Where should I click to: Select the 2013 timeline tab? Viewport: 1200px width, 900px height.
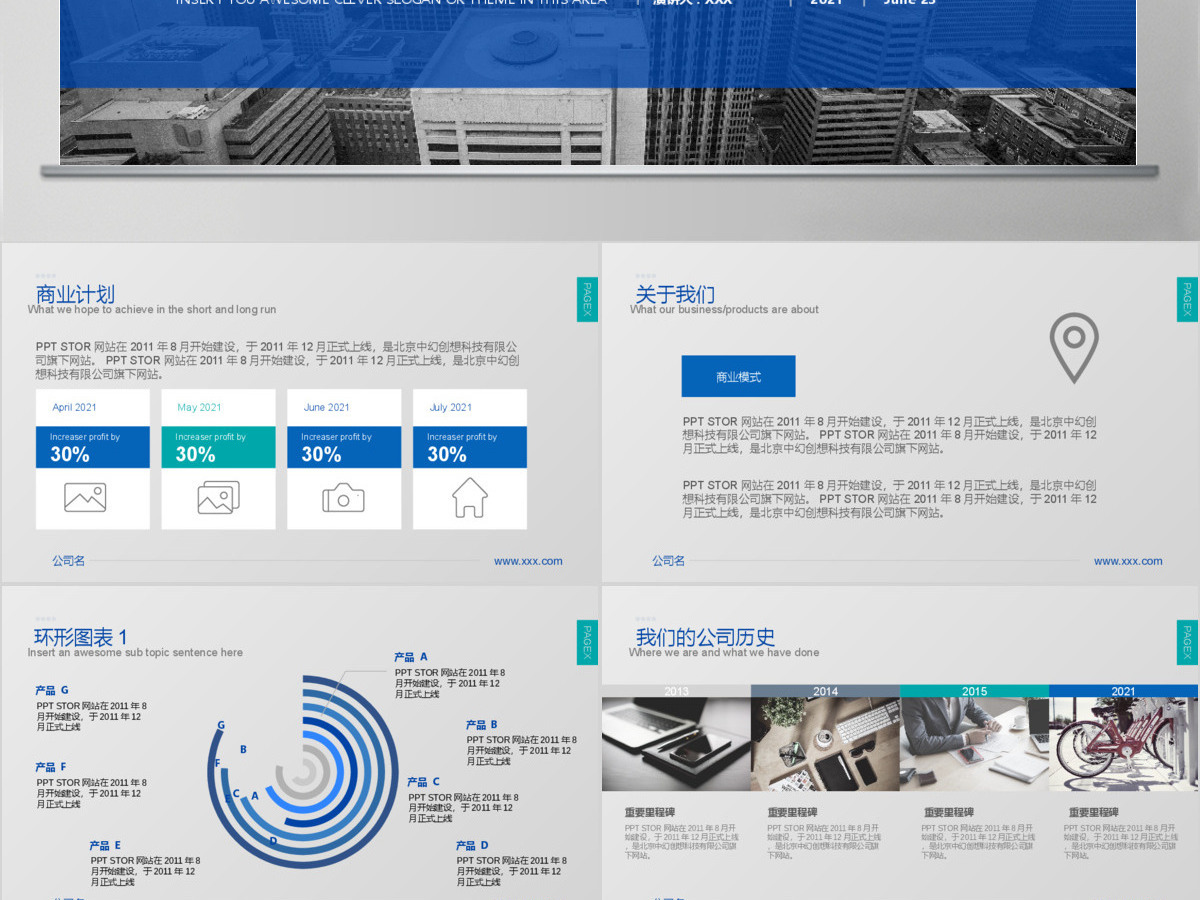[676, 691]
